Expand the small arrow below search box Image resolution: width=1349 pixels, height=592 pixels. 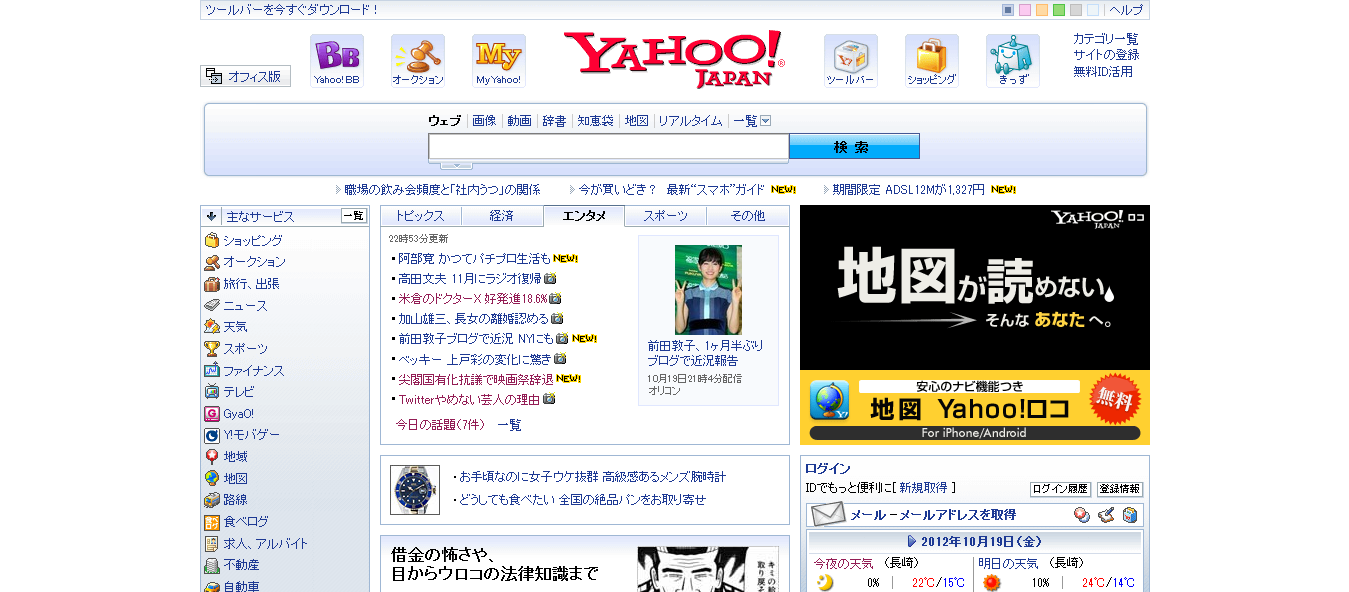[456, 165]
